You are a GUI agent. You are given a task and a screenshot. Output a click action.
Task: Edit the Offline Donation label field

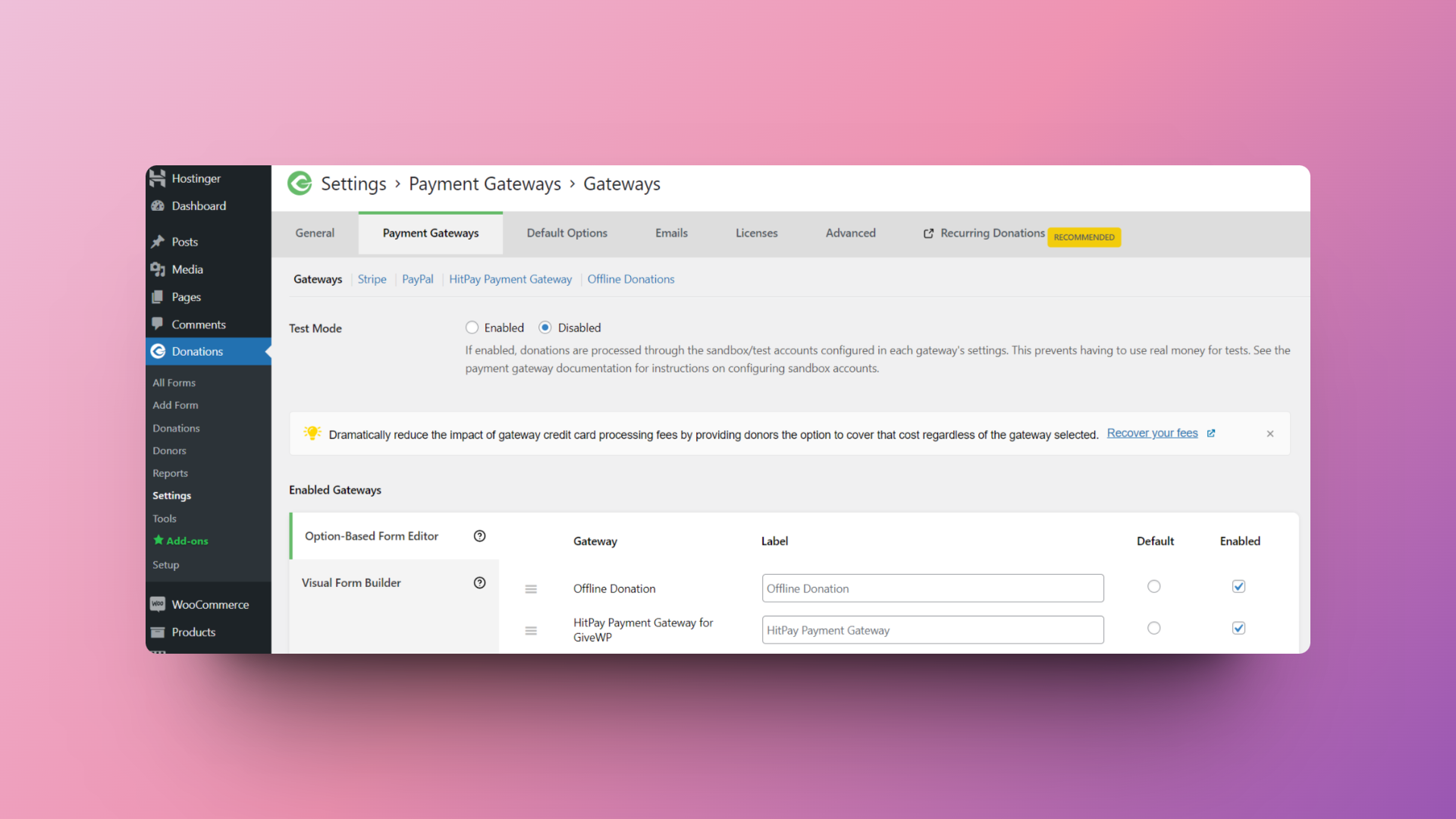[x=933, y=588]
